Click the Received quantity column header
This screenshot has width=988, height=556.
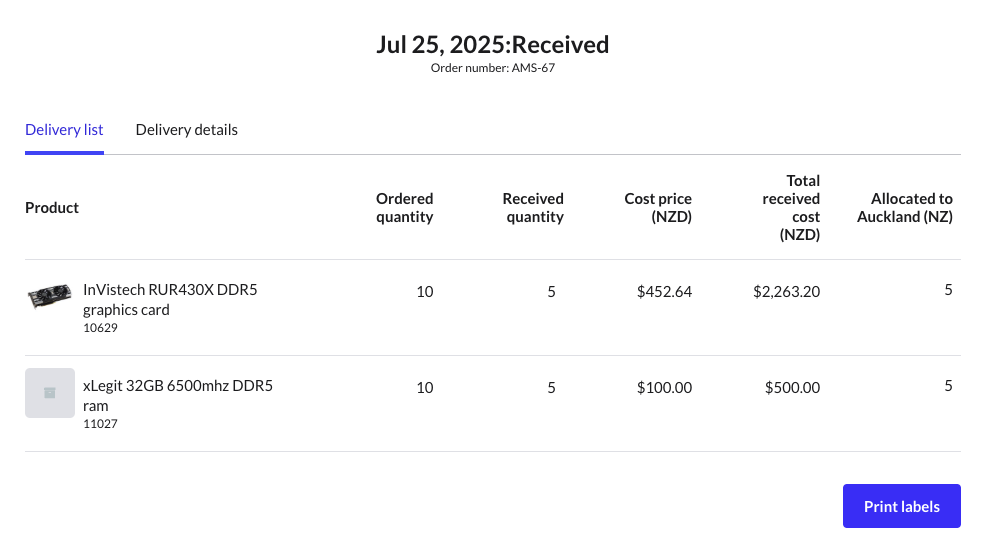(x=533, y=208)
